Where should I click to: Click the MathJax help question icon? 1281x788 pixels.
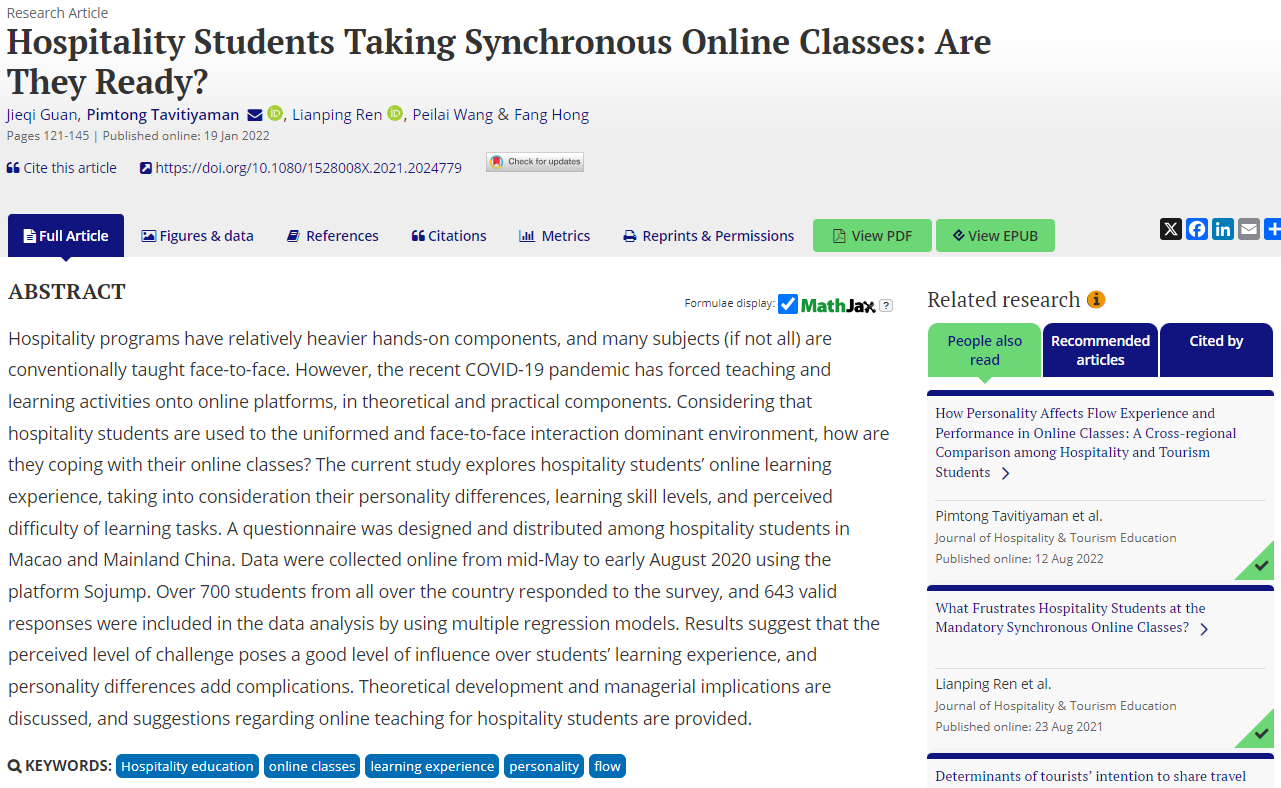[x=885, y=305]
